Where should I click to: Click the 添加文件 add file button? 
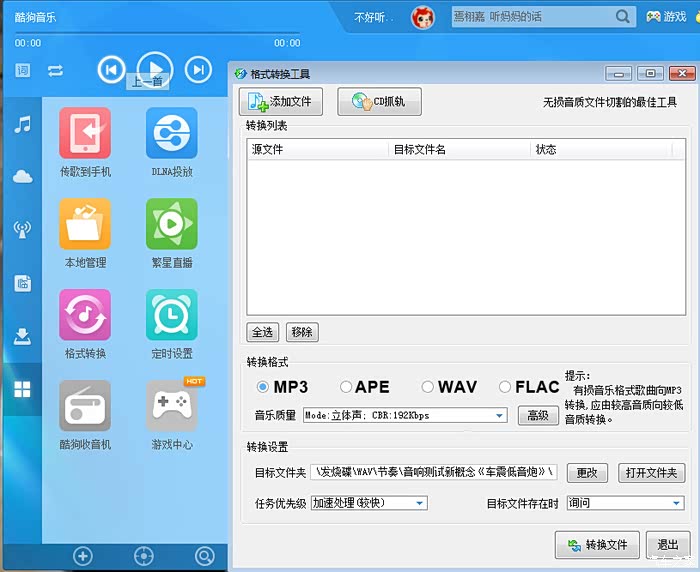[x=281, y=101]
